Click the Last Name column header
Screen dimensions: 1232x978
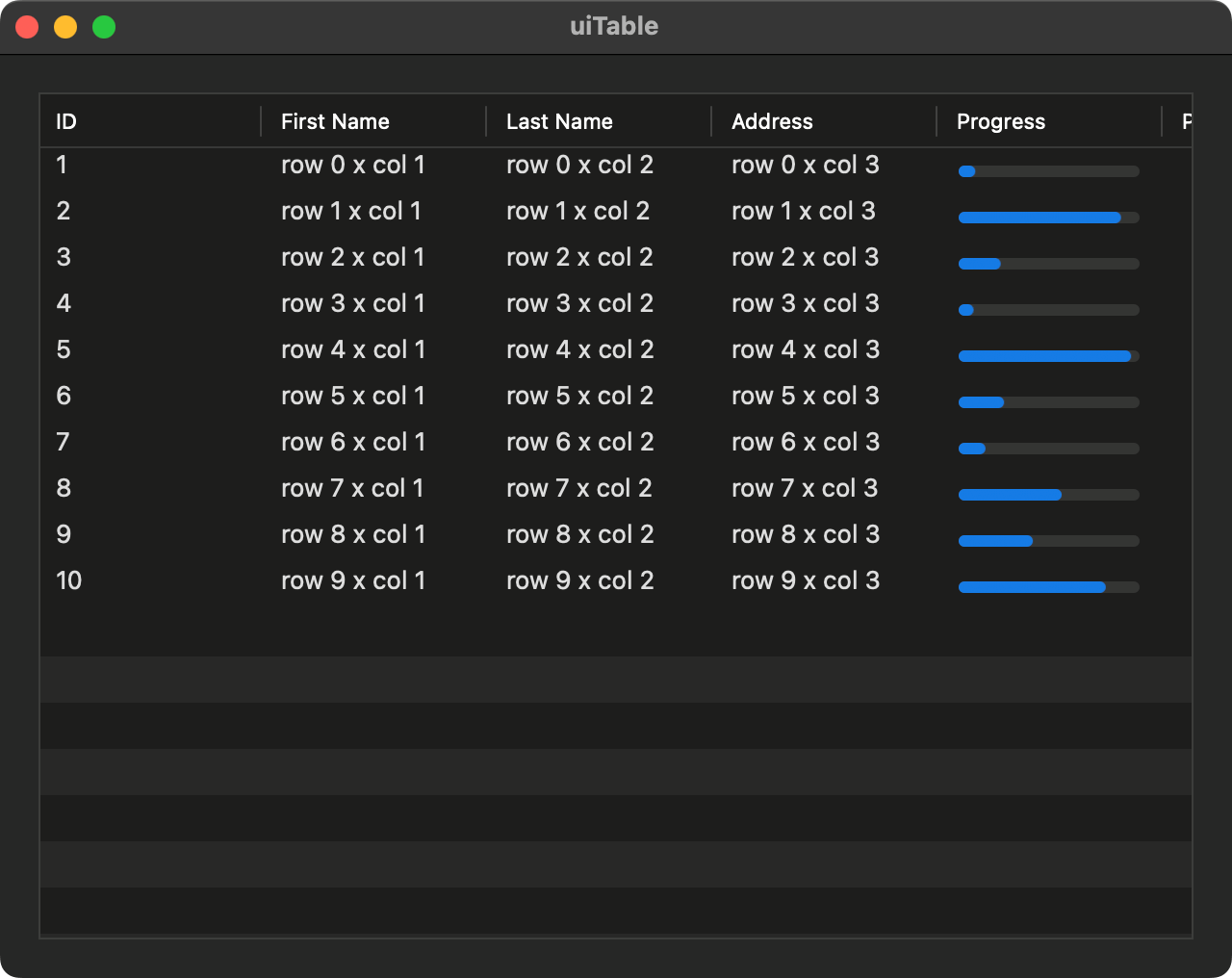click(x=559, y=121)
